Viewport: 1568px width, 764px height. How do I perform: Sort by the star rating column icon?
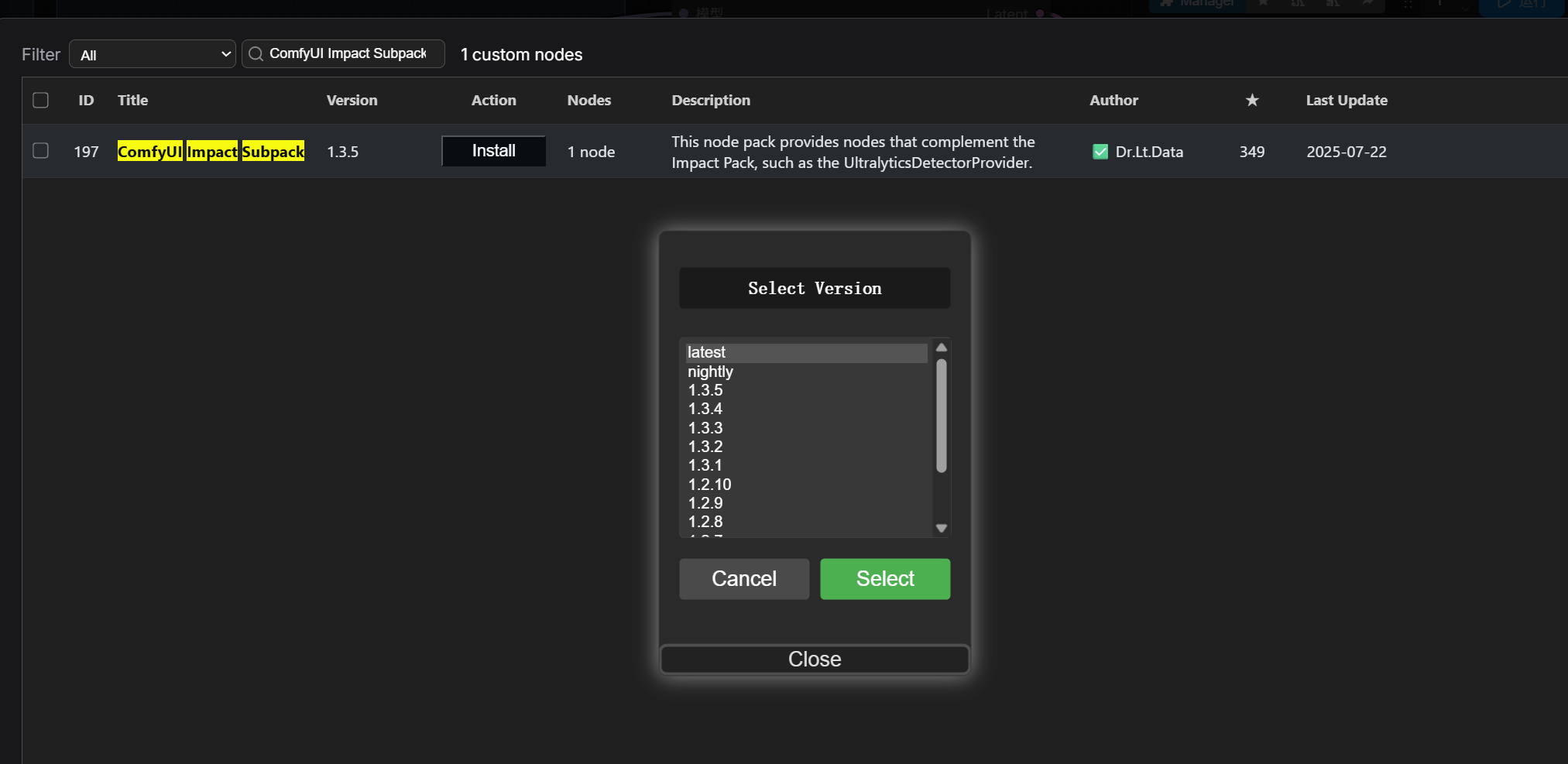click(1252, 100)
